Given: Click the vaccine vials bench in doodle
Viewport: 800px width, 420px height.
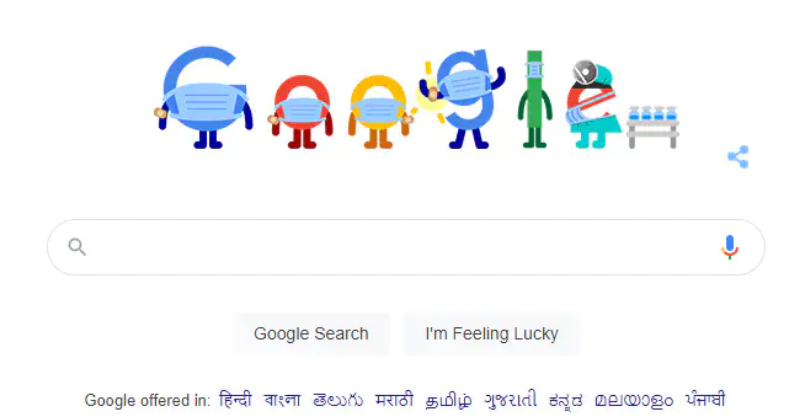Looking at the screenshot, I should [x=653, y=127].
